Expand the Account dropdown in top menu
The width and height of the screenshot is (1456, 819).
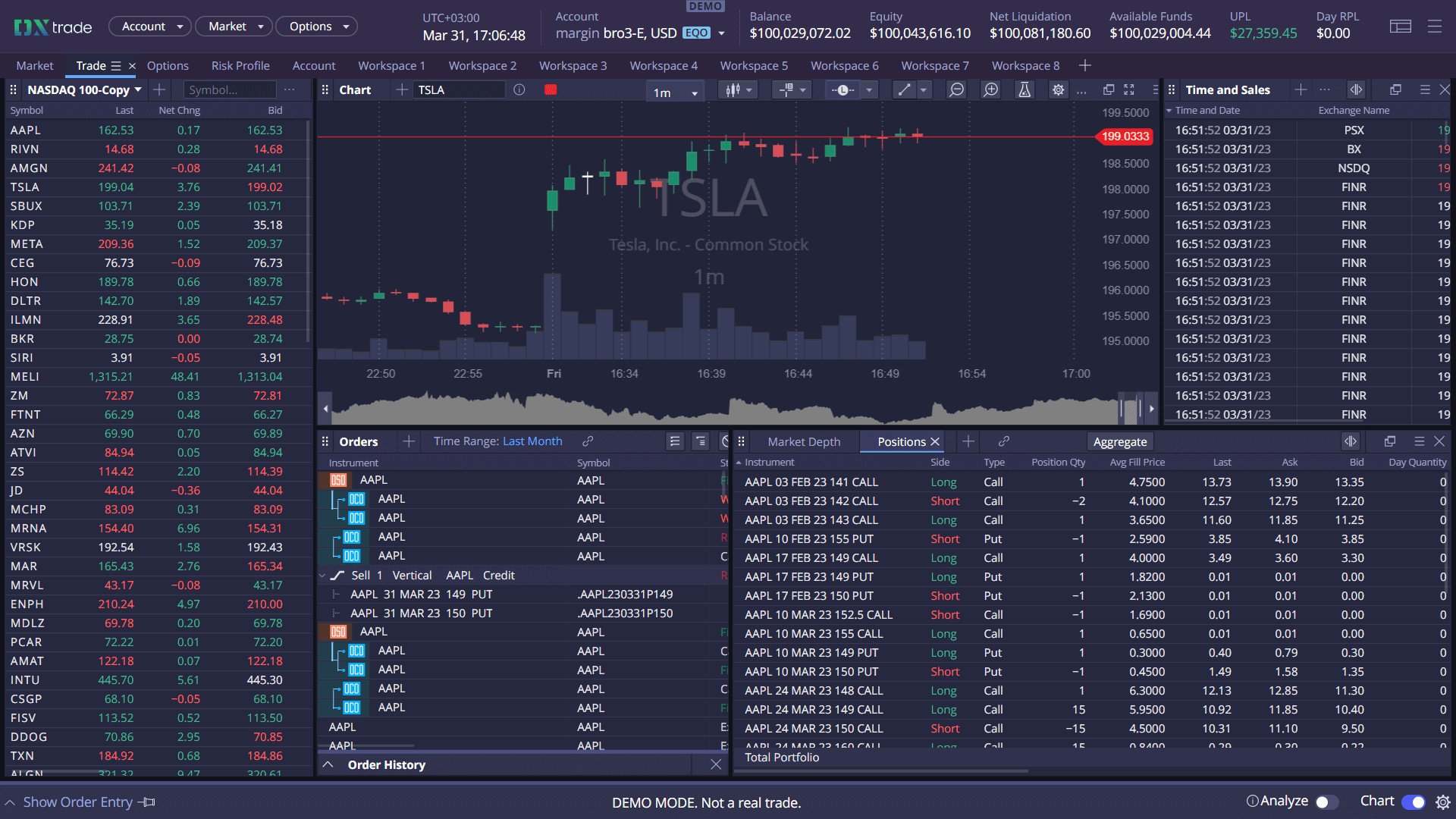149,27
